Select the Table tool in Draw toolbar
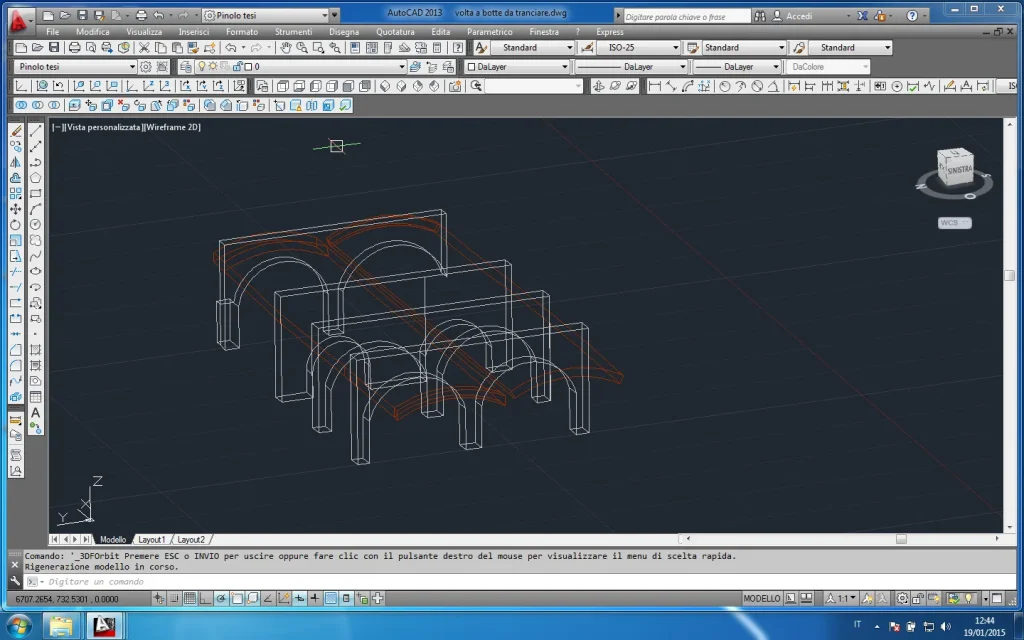The width and height of the screenshot is (1024, 640). 35,397
